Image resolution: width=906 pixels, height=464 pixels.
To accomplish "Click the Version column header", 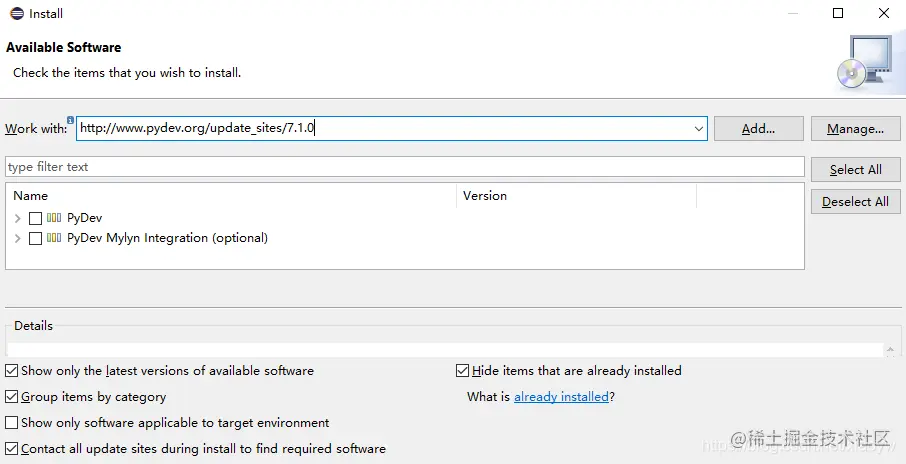I will pos(577,196).
